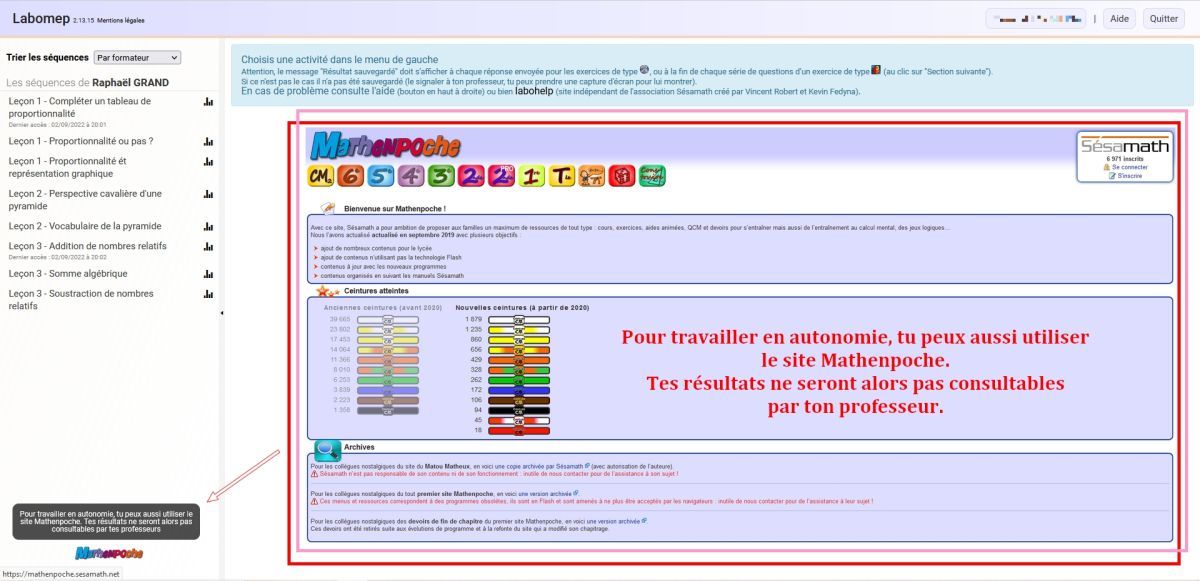This screenshot has height=581, width=1200.
Task: Click 'Se connecter' in the Sésamath box
Action: tap(1129, 167)
